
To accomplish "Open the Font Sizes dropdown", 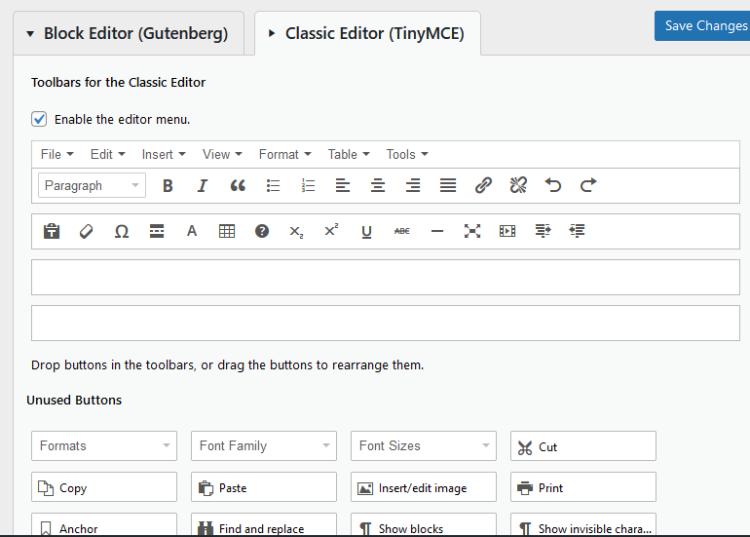I will 423,446.
